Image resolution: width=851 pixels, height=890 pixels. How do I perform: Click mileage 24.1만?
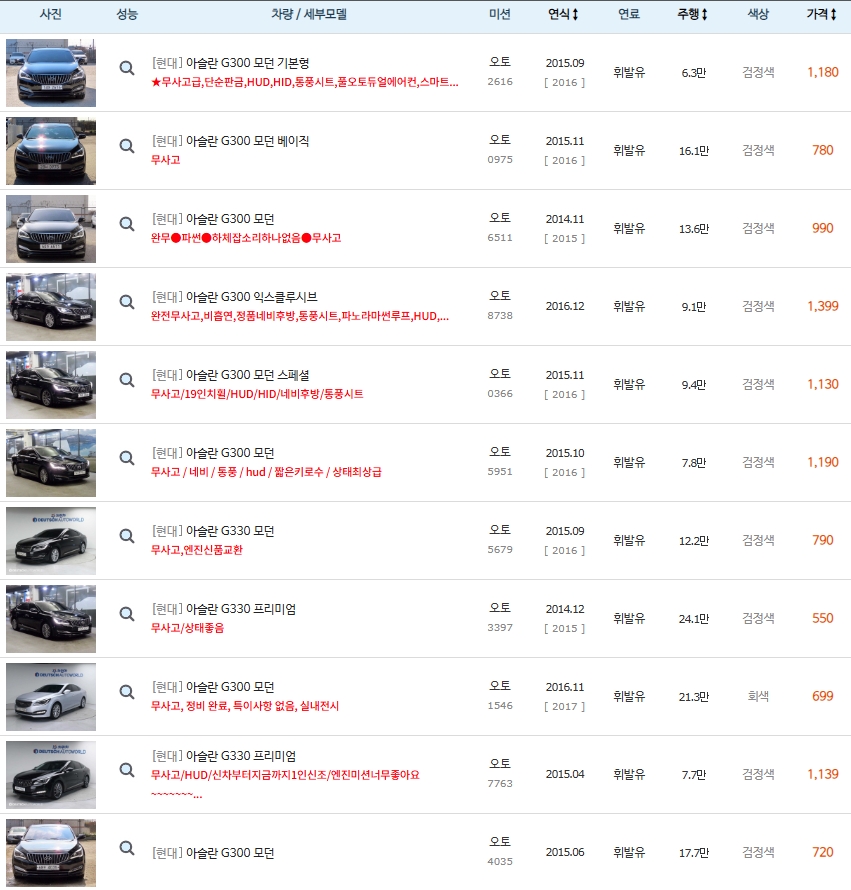coord(694,619)
